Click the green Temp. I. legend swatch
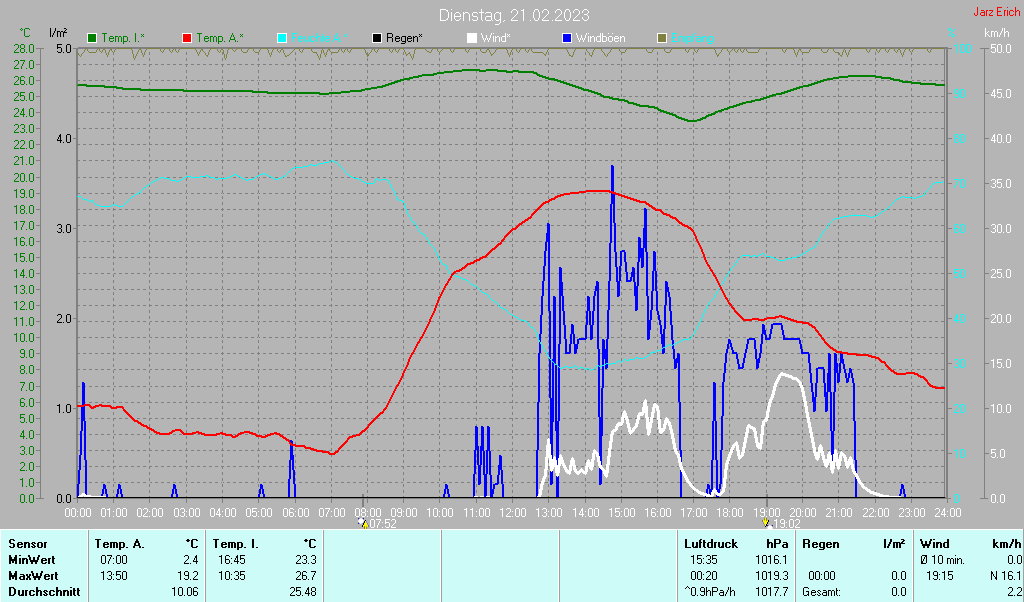 pyautogui.click(x=92, y=38)
